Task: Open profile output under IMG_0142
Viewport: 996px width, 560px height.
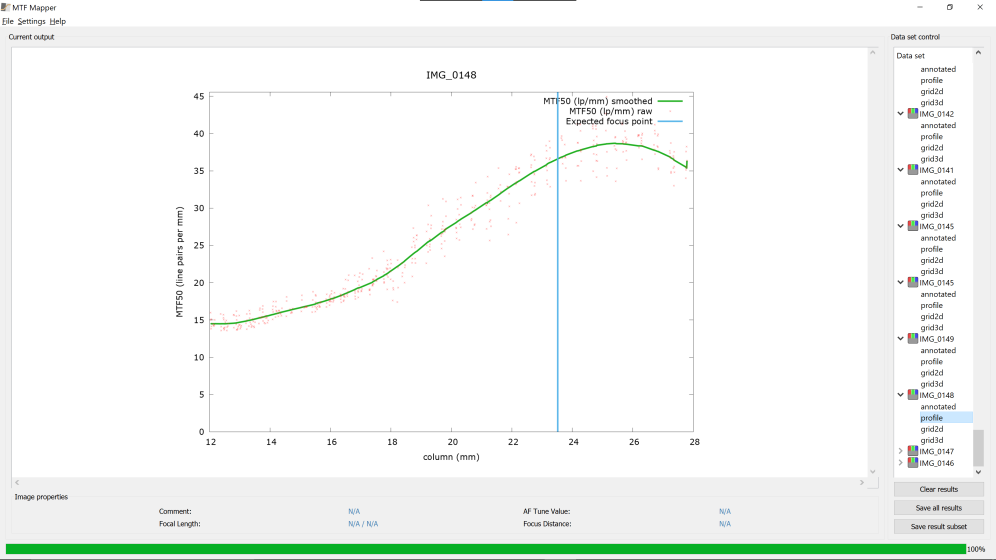Action: click(x=931, y=137)
